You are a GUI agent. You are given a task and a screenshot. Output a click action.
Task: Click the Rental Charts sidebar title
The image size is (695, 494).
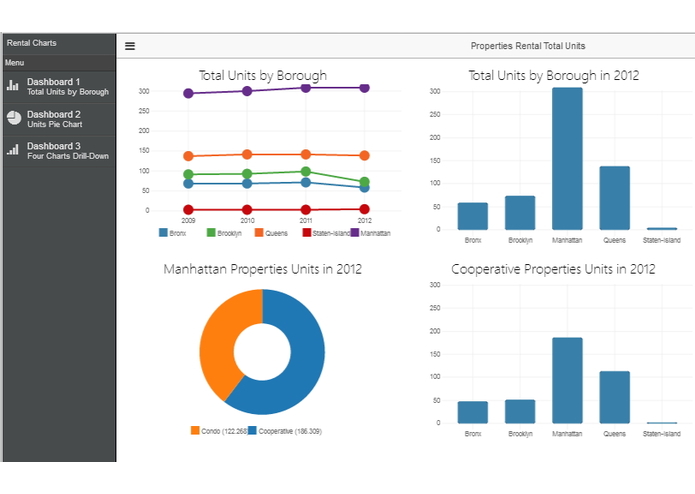pyautogui.click(x=31, y=43)
